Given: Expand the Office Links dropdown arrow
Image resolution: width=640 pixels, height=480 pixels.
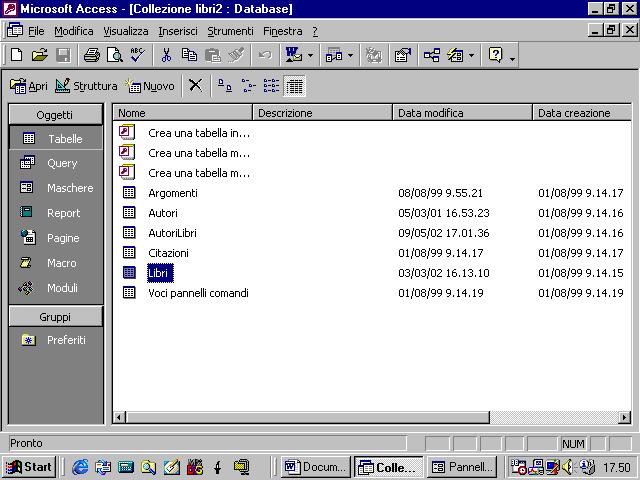Looking at the screenshot, I should point(310,55).
